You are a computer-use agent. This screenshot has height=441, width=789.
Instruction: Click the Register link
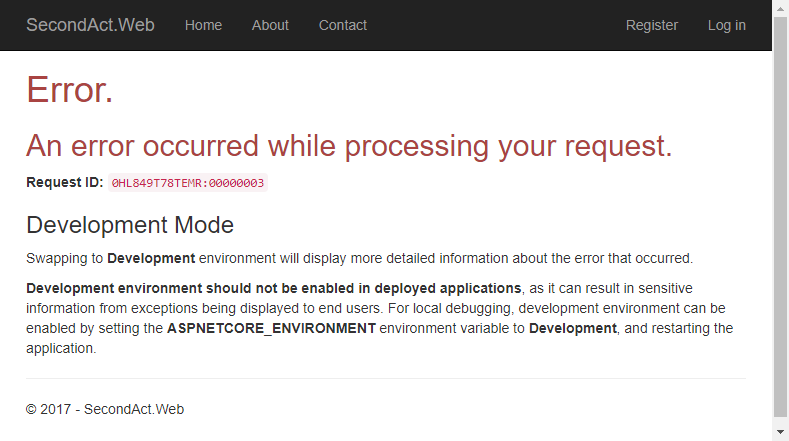click(652, 25)
